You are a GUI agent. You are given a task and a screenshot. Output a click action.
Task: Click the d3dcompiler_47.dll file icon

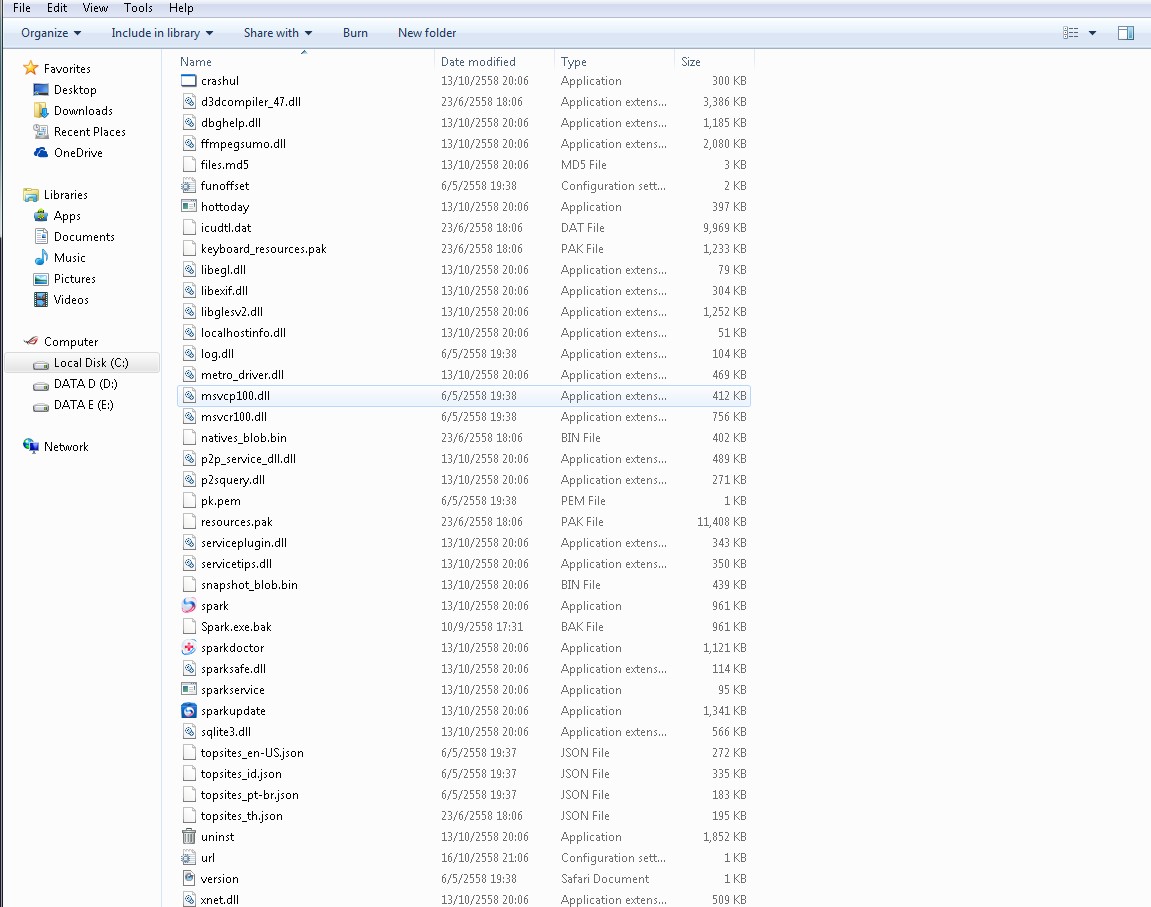[x=189, y=102]
